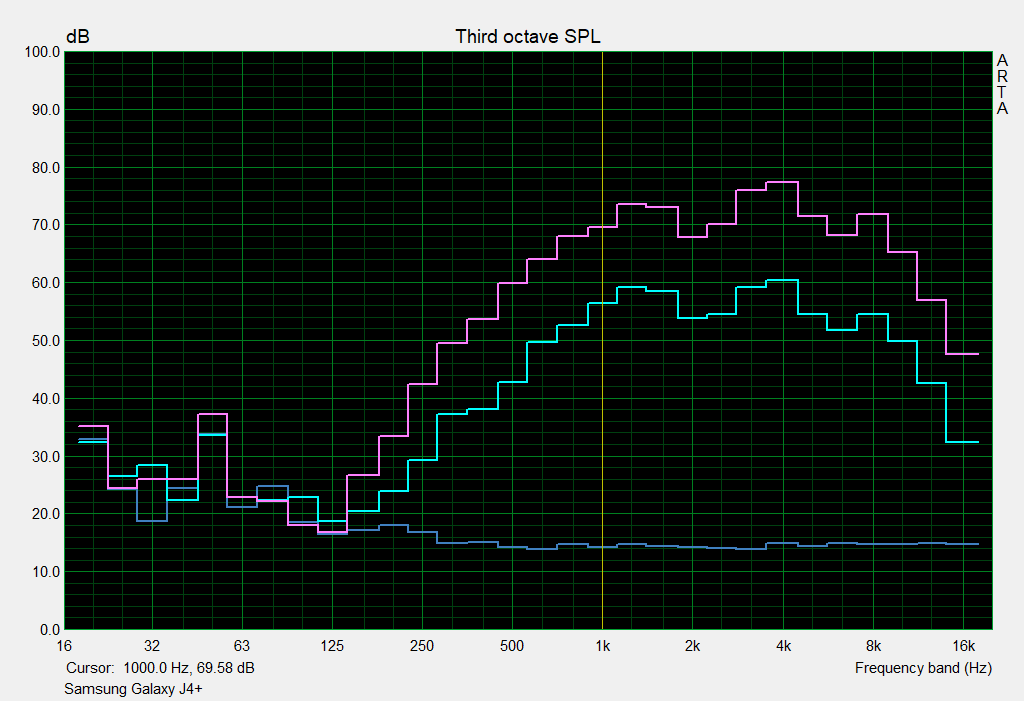
Task: Click the blue noise floor curve at 2k
Action: tap(692, 547)
